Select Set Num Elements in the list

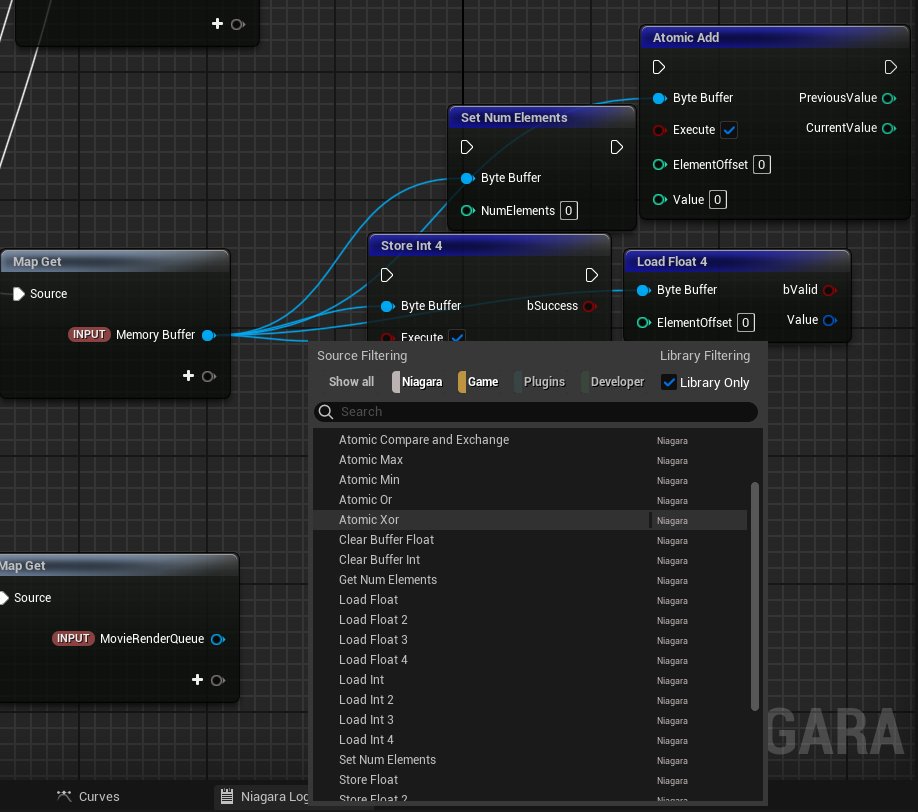[530, 760]
